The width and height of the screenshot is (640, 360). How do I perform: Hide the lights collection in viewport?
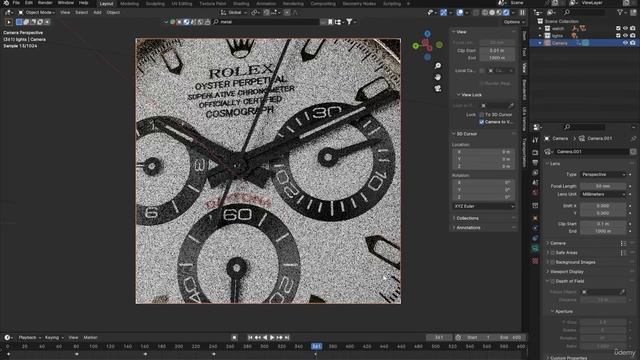625,36
